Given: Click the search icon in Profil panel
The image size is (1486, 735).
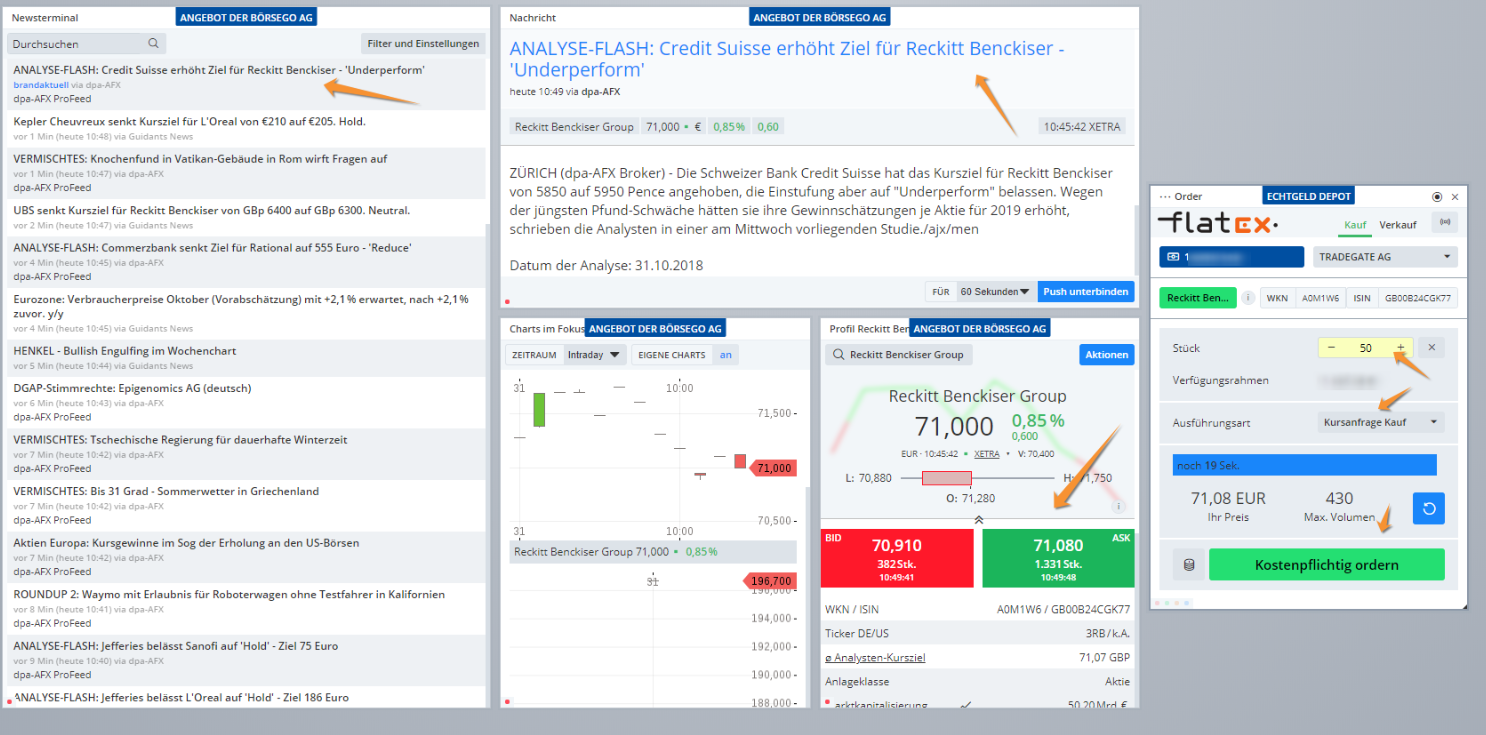Looking at the screenshot, I should click(838, 354).
